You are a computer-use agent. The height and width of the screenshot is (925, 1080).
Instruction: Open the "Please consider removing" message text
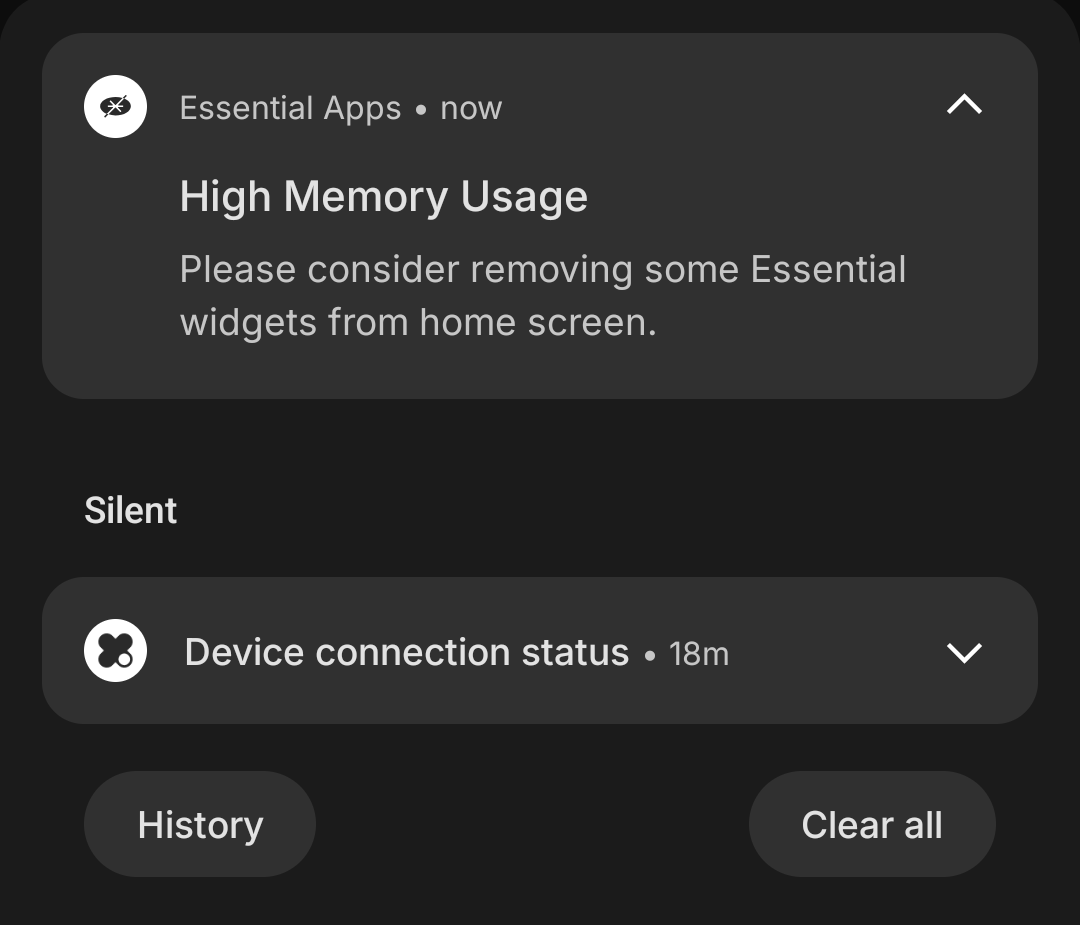pos(542,270)
